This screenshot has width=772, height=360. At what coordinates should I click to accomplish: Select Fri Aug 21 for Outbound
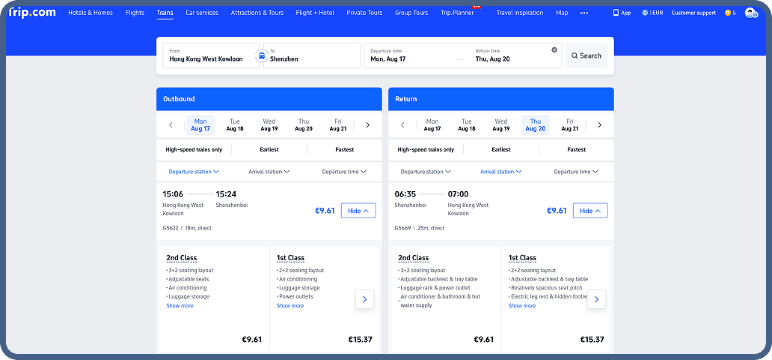point(338,125)
